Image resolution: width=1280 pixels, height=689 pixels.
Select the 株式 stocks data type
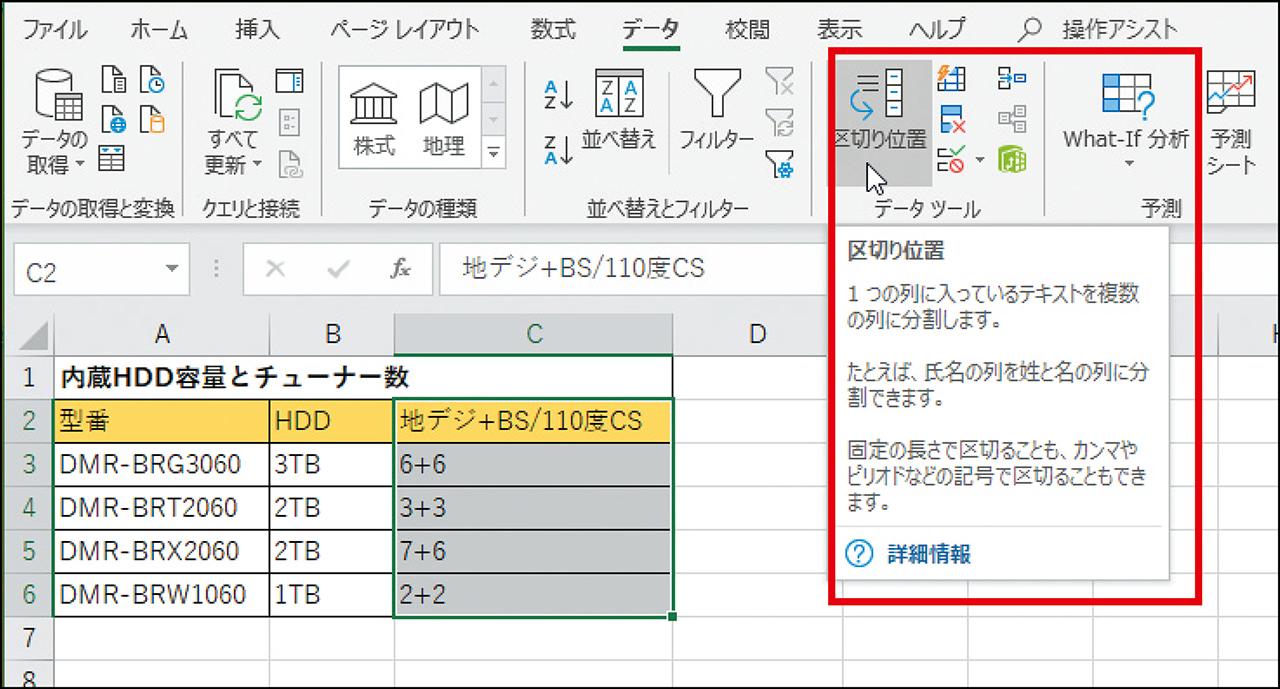coord(373,118)
